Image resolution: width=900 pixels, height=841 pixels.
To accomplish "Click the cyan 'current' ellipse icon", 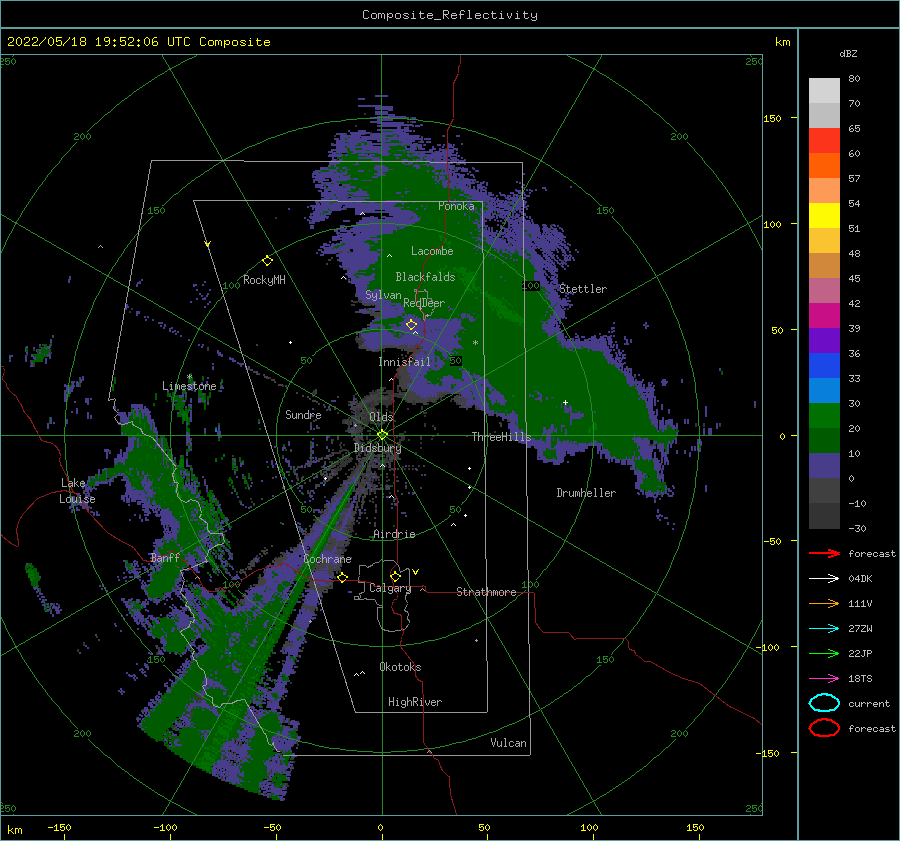I will [824, 703].
